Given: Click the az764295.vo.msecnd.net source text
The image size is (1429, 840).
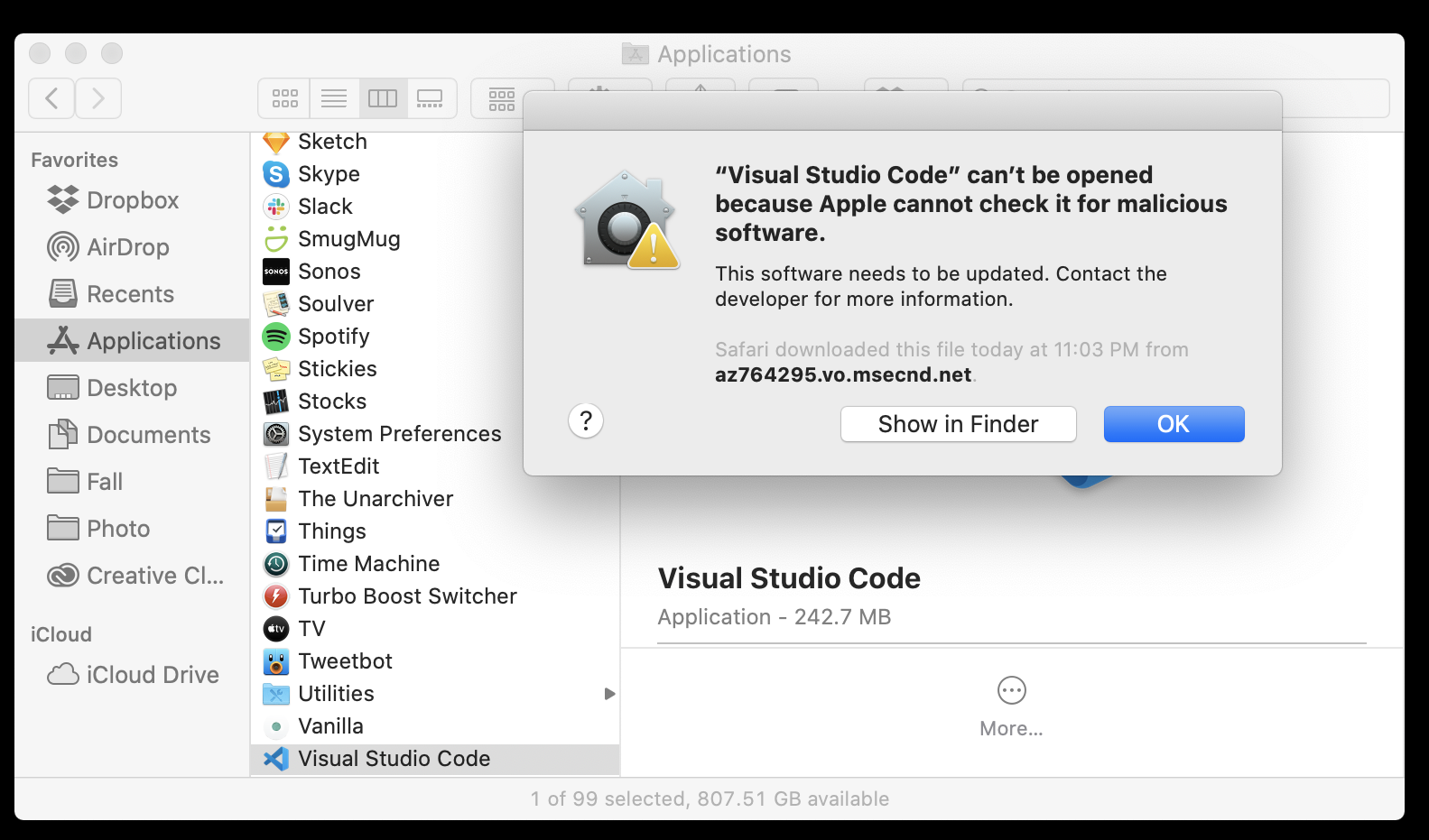Looking at the screenshot, I should click(x=843, y=374).
